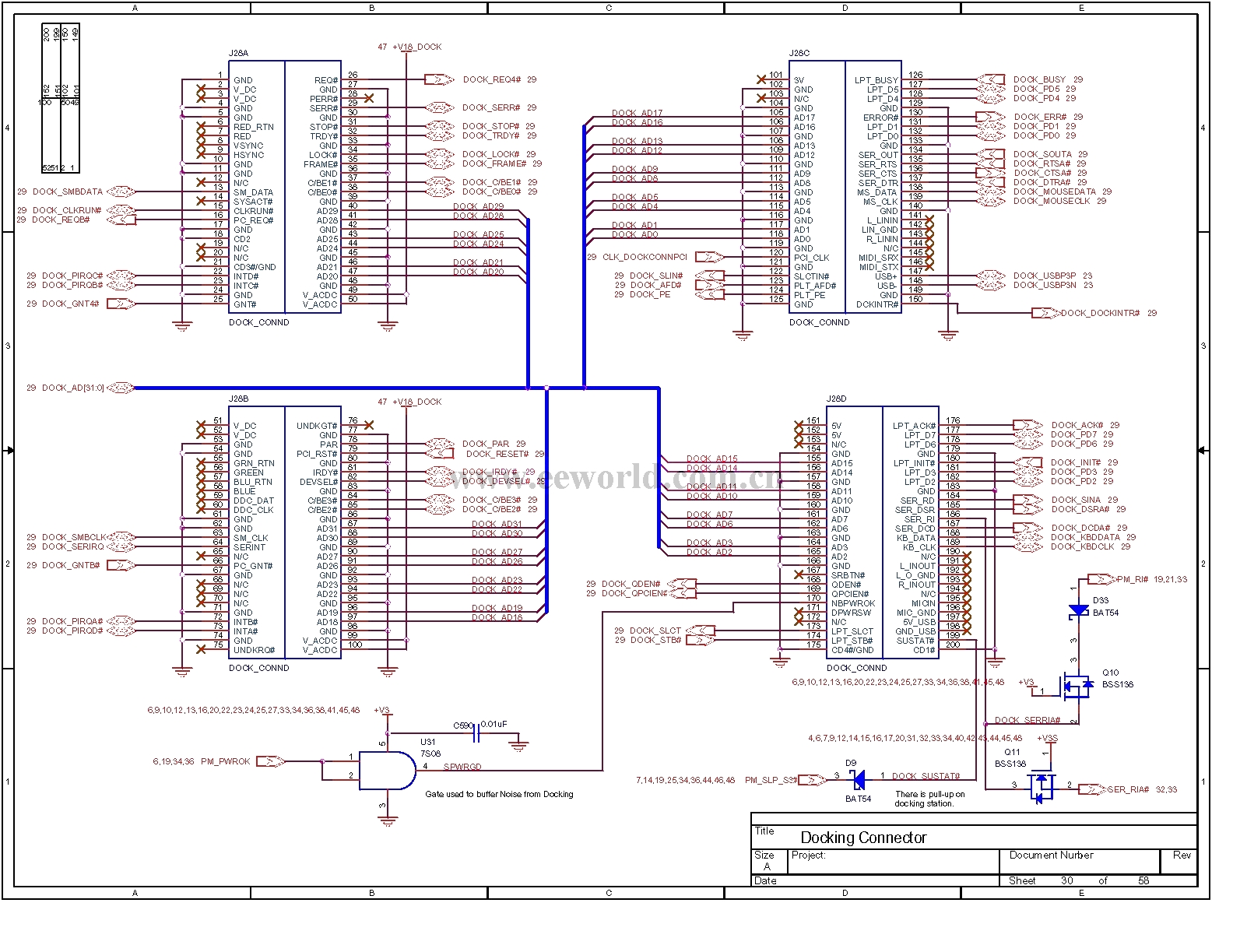Screen dimensions: 1233x952
Task: Pick the Q11 BSS138 MOSFET symbol
Action: (1042, 787)
